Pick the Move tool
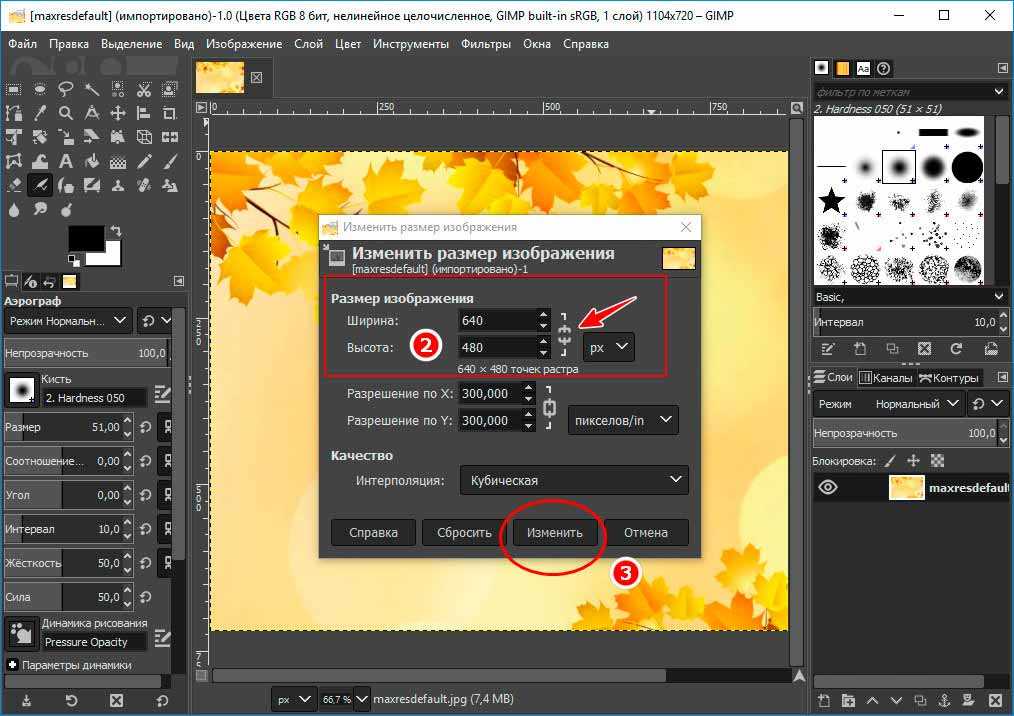Viewport: 1014px width, 716px height. click(x=118, y=113)
